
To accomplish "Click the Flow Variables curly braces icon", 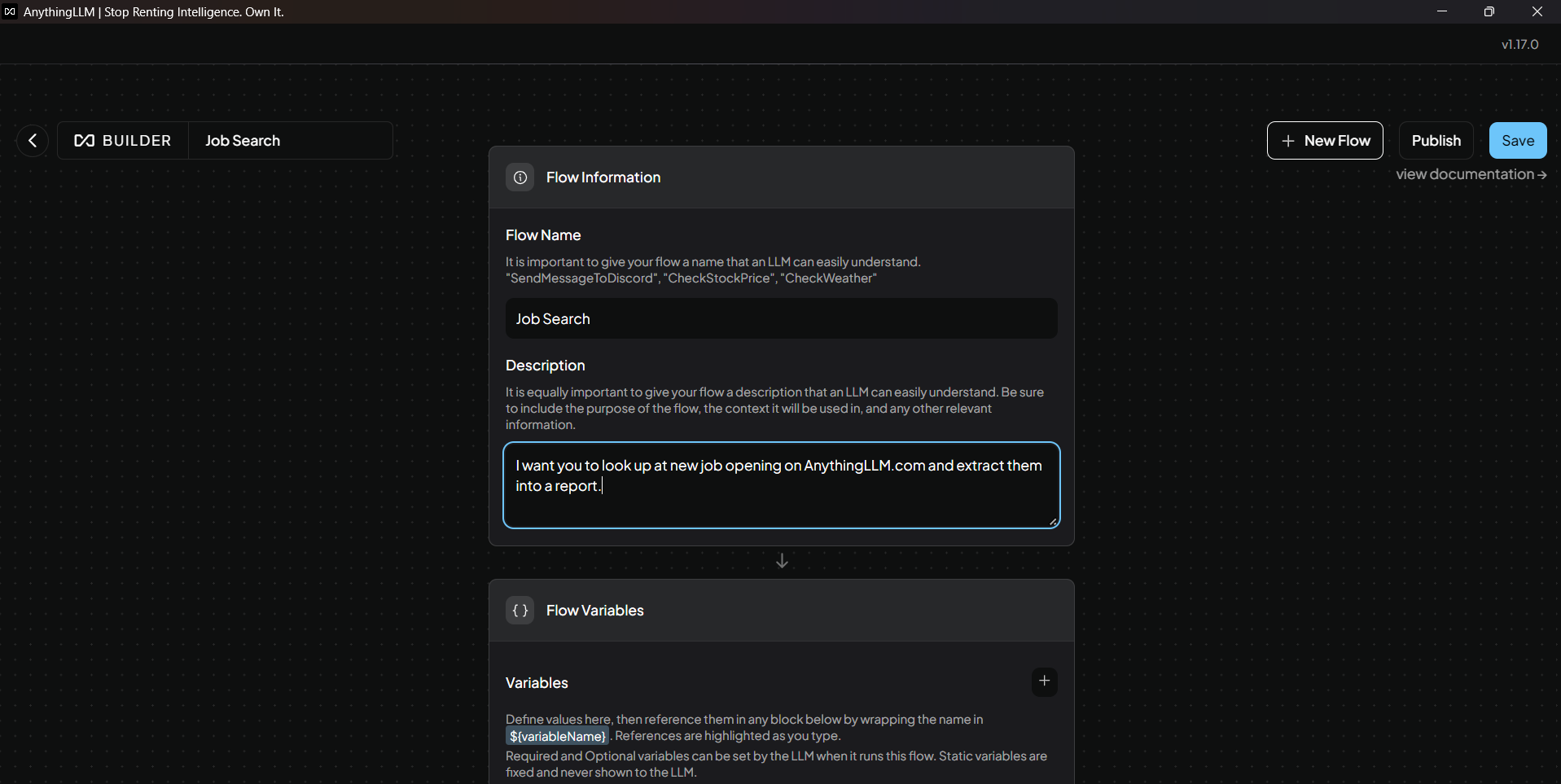I will pos(520,611).
